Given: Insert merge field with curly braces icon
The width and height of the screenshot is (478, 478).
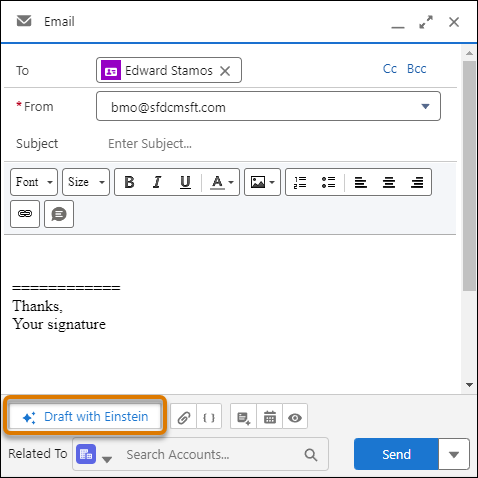Looking at the screenshot, I should (x=209, y=417).
